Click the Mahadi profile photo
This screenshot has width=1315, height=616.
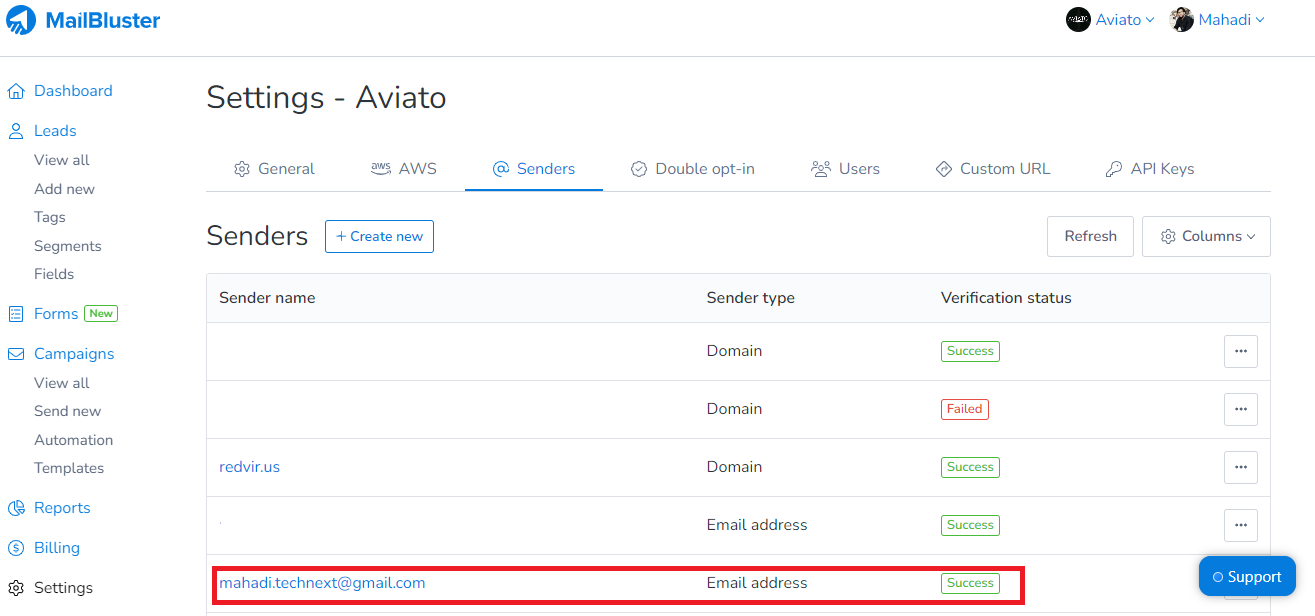(1182, 20)
